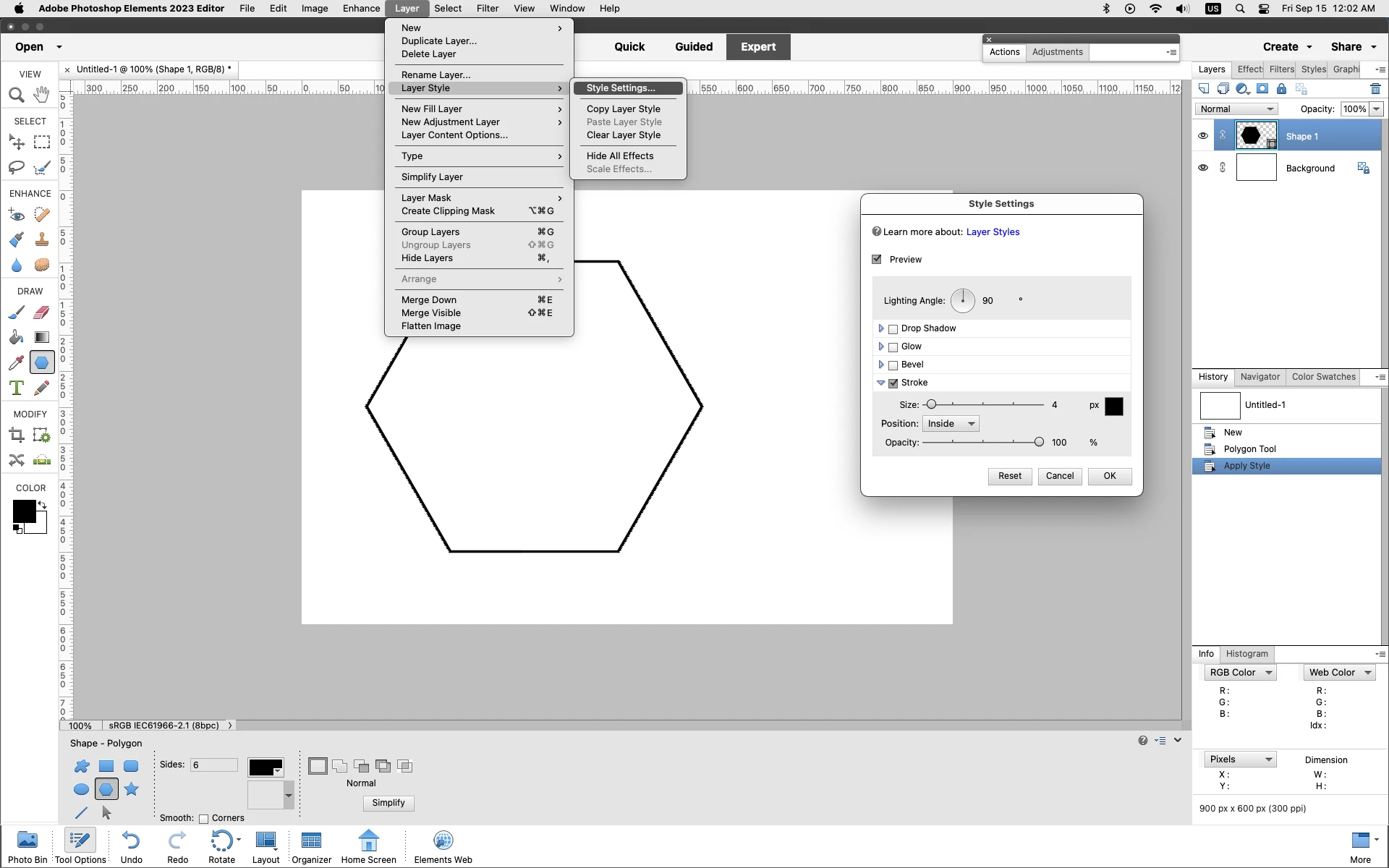1389x868 pixels.
Task: Expand the Bevel style options
Action: click(881, 365)
